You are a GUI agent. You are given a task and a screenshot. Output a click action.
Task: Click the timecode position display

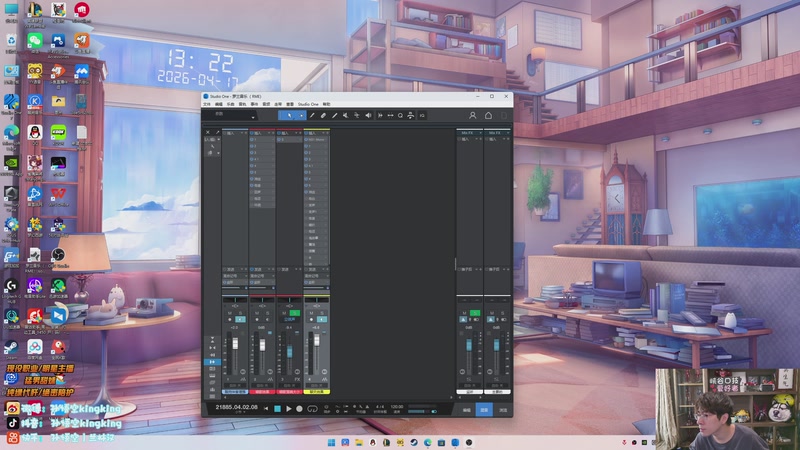click(237, 407)
